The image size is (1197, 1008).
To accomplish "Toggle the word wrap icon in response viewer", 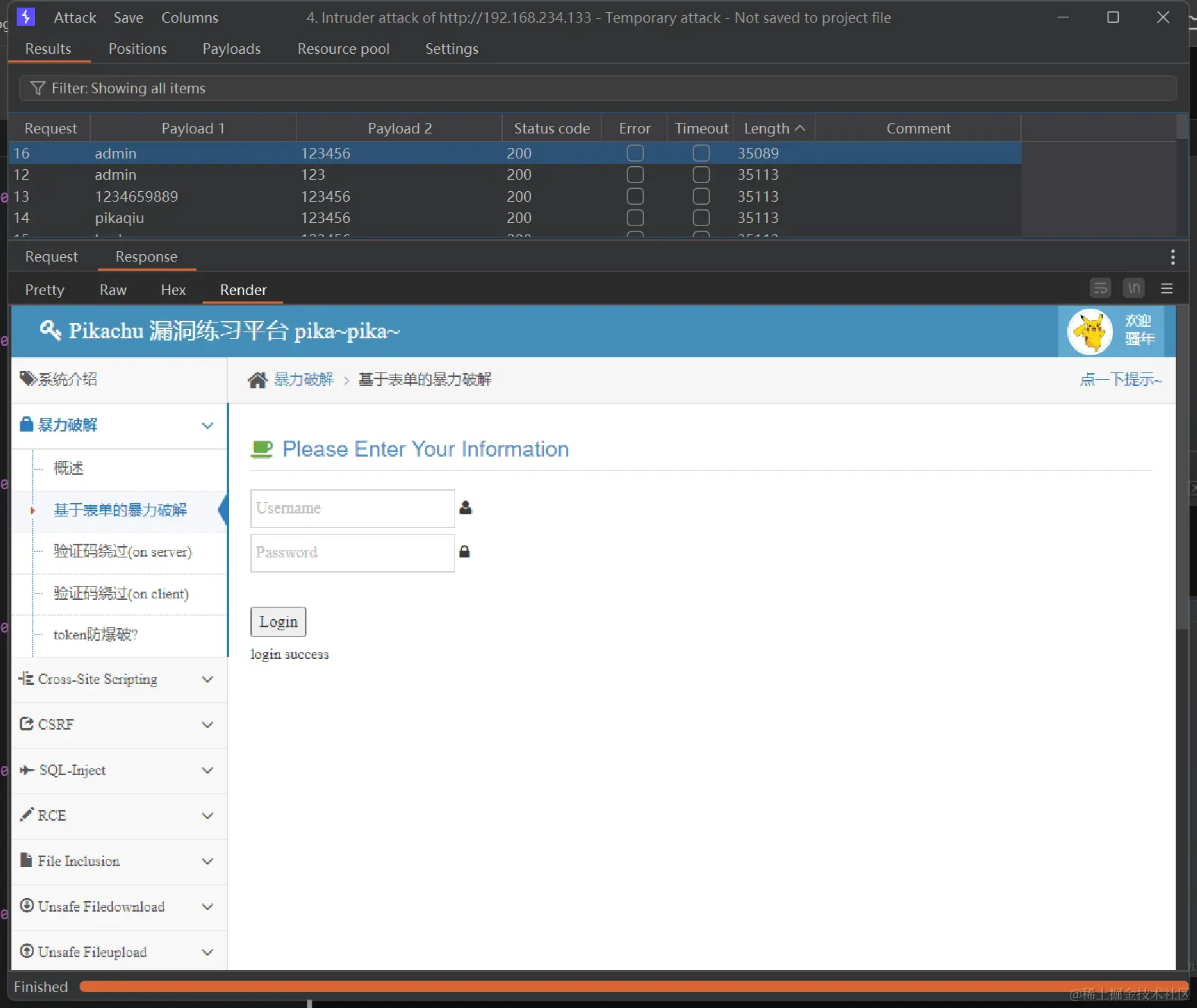I will [1101, 288].
